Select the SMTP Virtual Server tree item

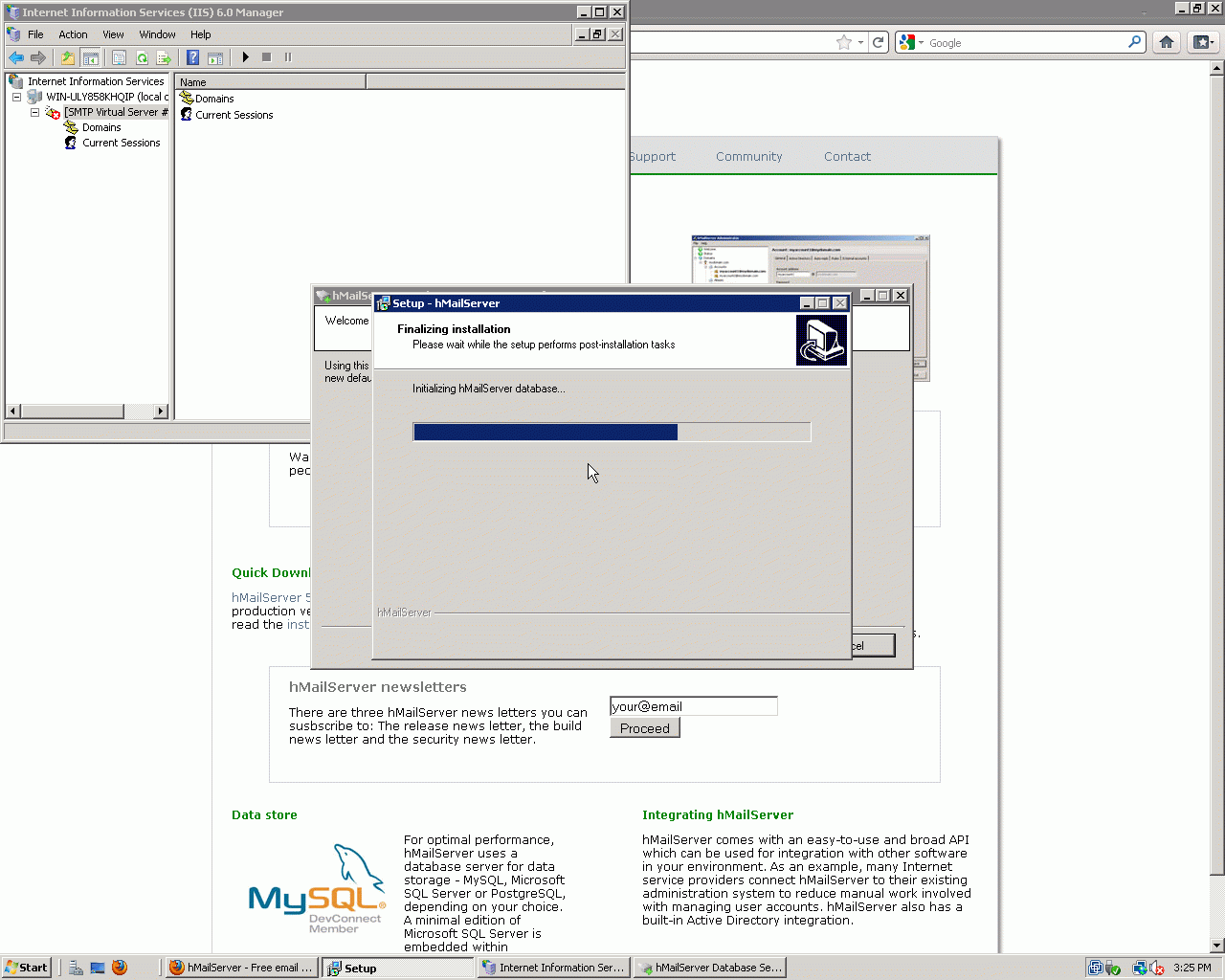click(x=116, y=112)
